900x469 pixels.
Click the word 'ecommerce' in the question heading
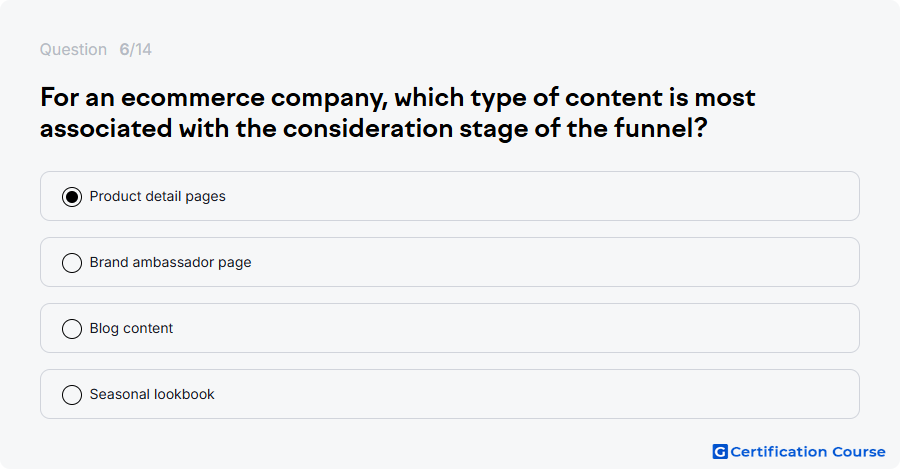click(193, 98)
